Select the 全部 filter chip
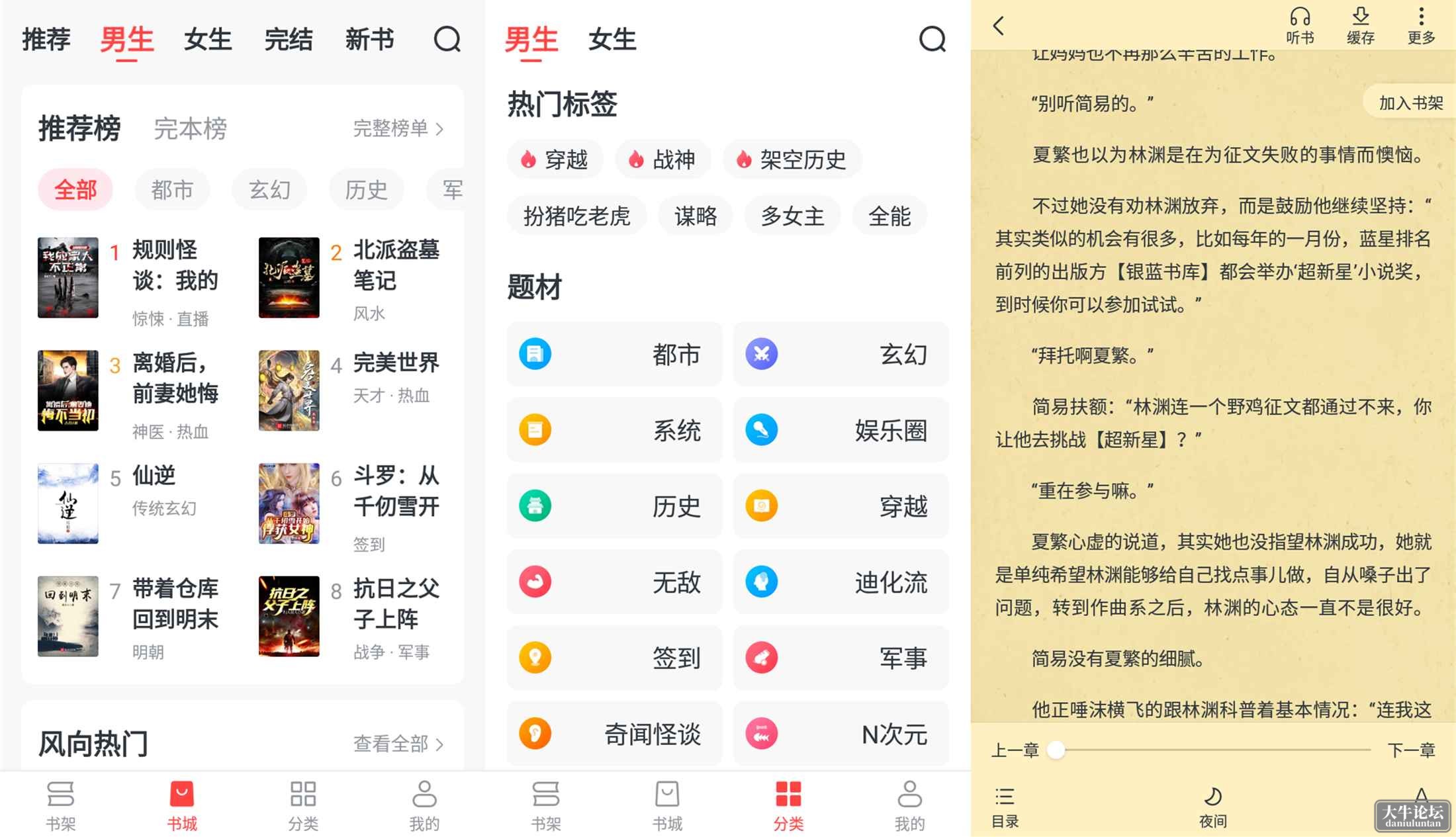The height and width of the screenshot is (837, 1456). (75, 190)
